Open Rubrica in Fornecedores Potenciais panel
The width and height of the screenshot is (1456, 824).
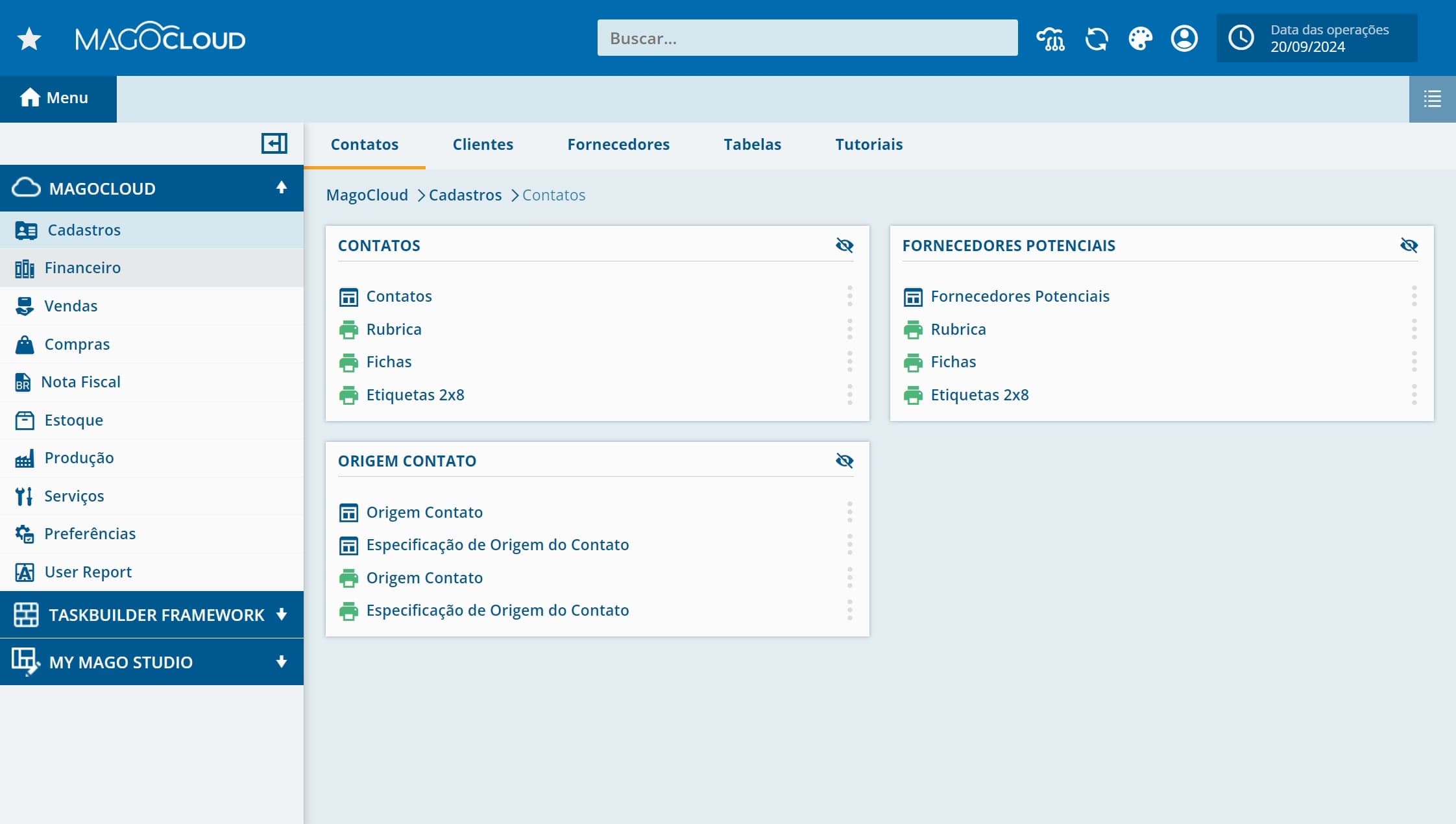[x=958, y=330]
